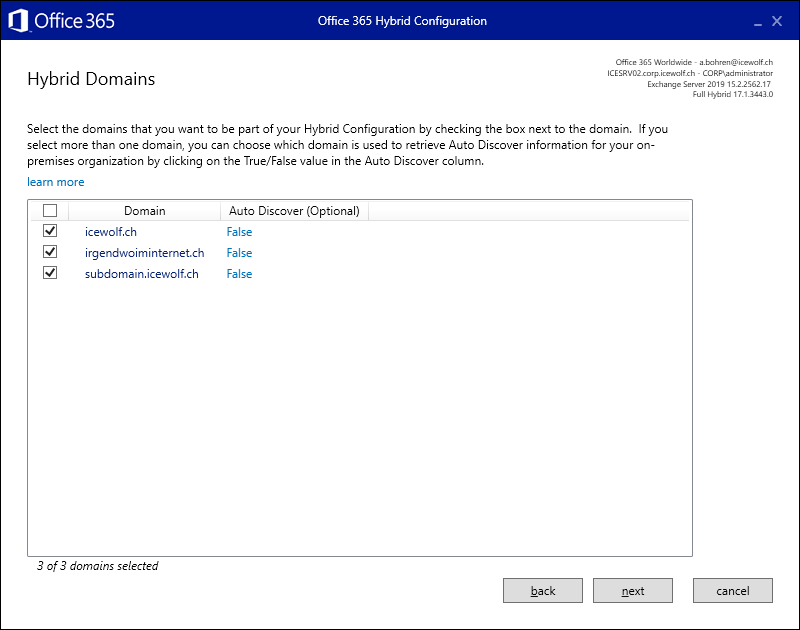The height and width of the screenshot is (630, 800).
Task: Select the icewolf.ch domain name
Action: [x=111, y=232]
